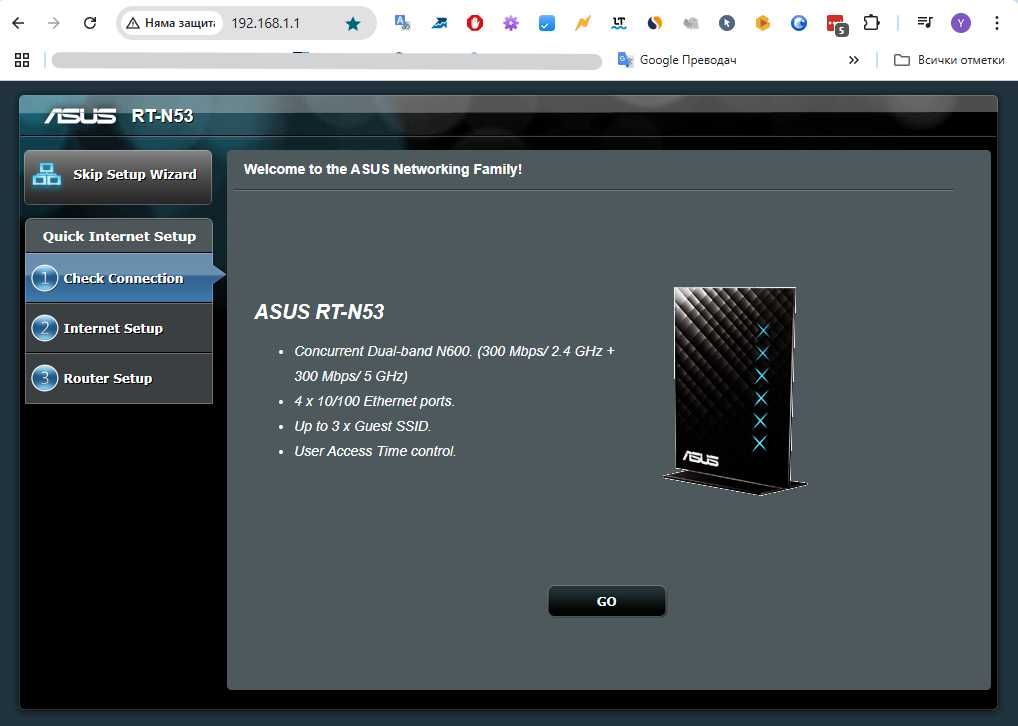
Task: Click the blue checkmark extension icon
Action: 547,23
